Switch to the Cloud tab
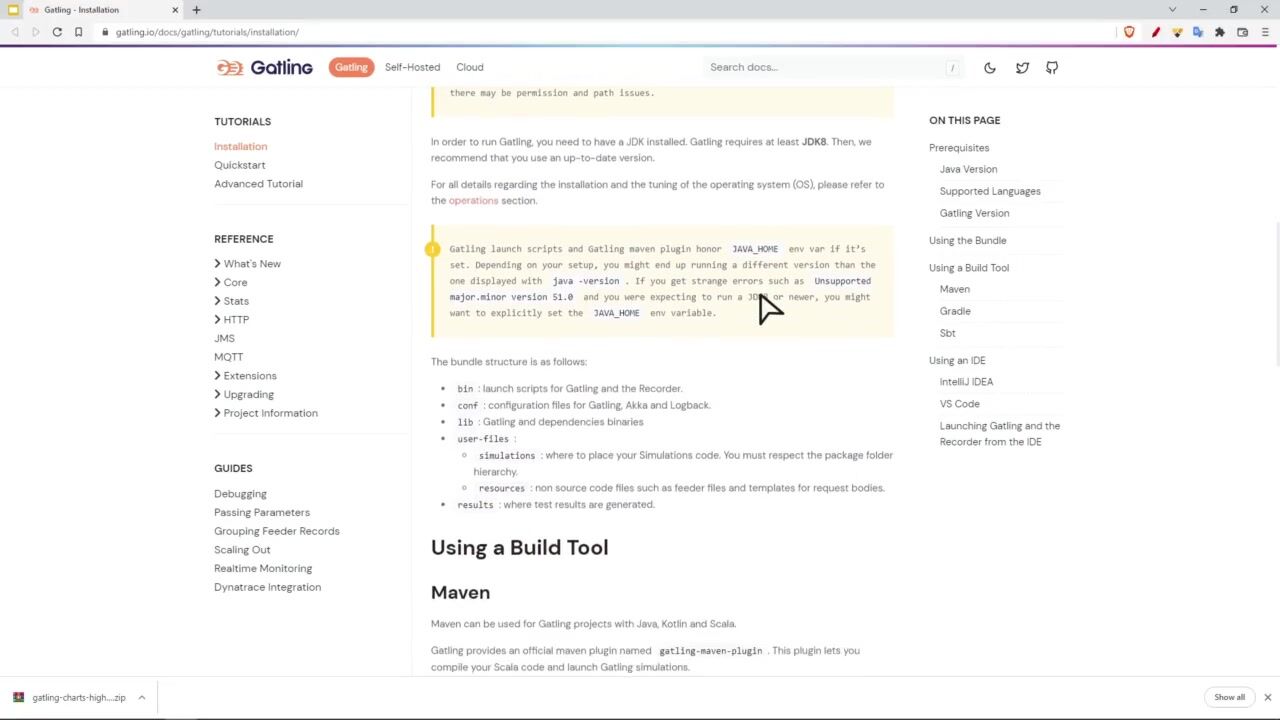 (469, 67)
